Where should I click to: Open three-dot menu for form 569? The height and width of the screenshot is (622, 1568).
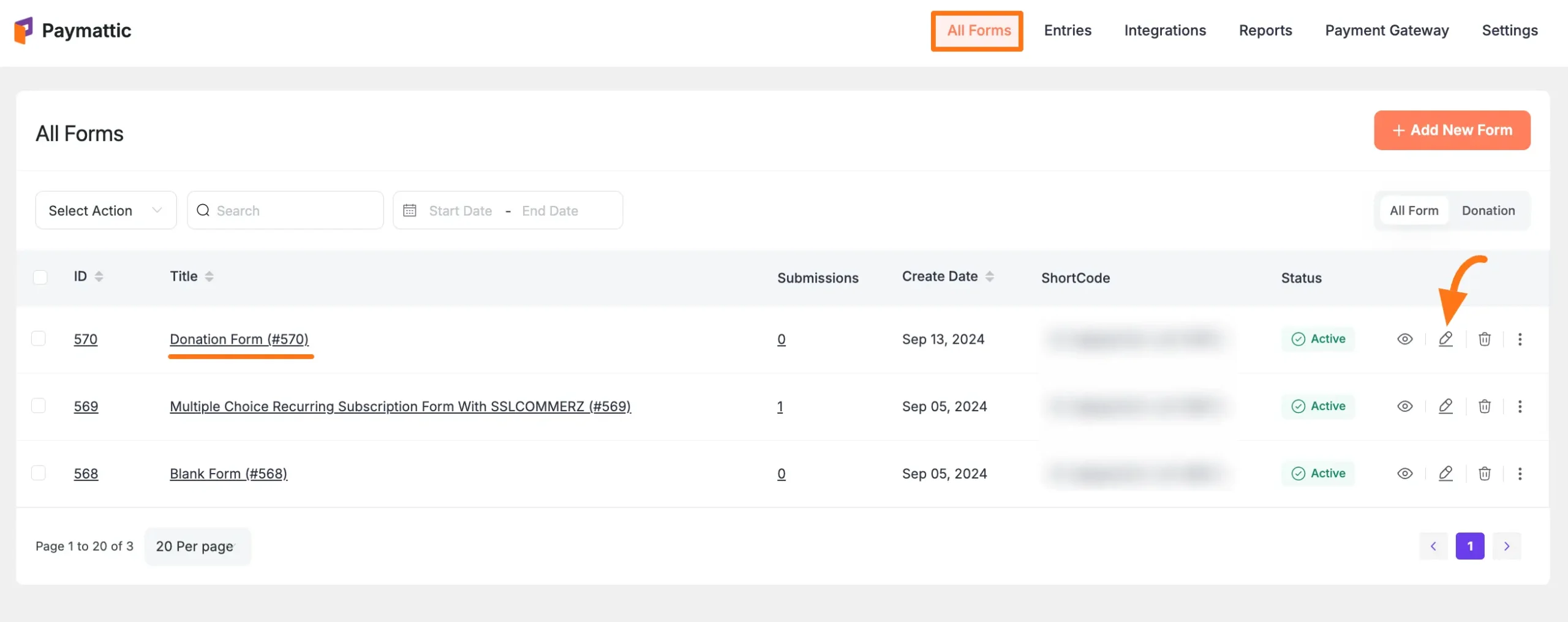1520,406
